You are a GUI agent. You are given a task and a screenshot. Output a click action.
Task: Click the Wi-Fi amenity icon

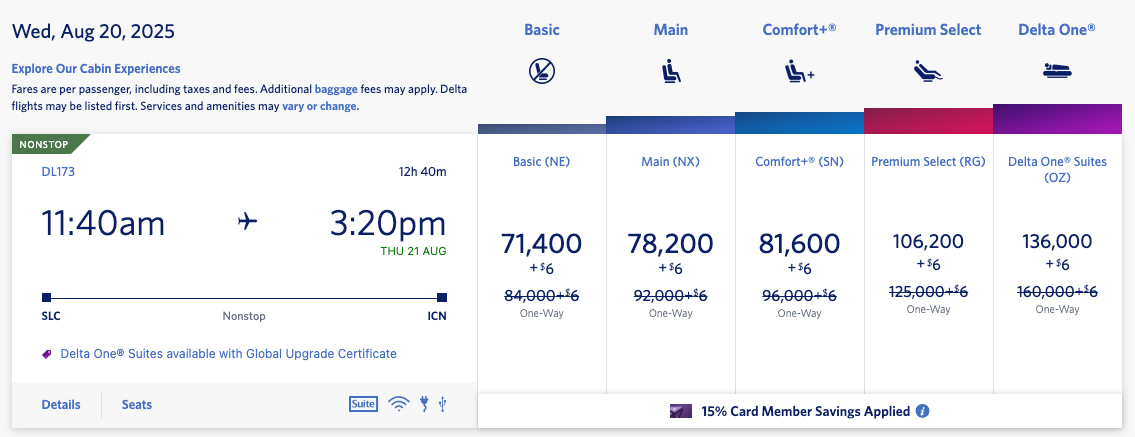click(399, 404)
